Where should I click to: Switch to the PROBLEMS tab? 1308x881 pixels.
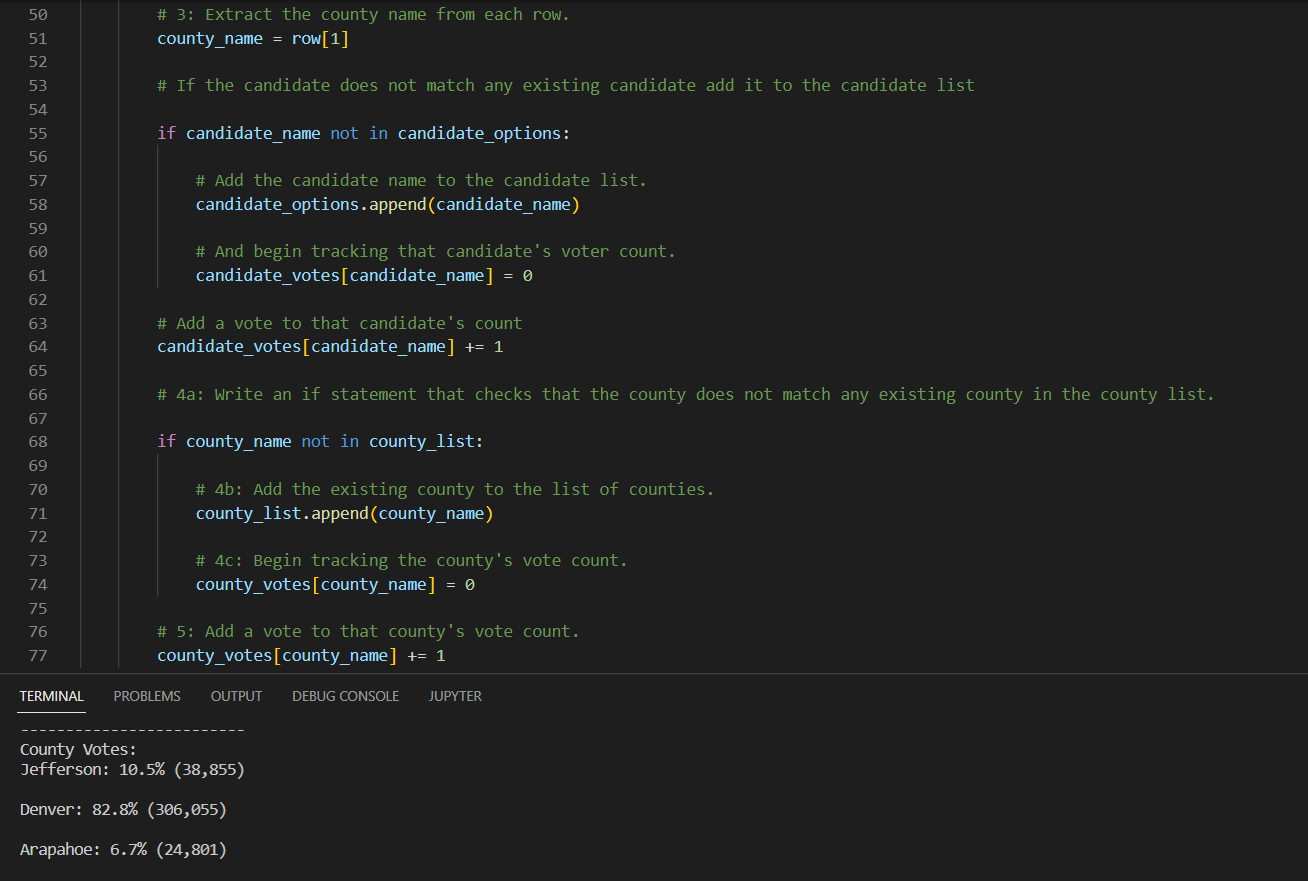coord(146,696)
